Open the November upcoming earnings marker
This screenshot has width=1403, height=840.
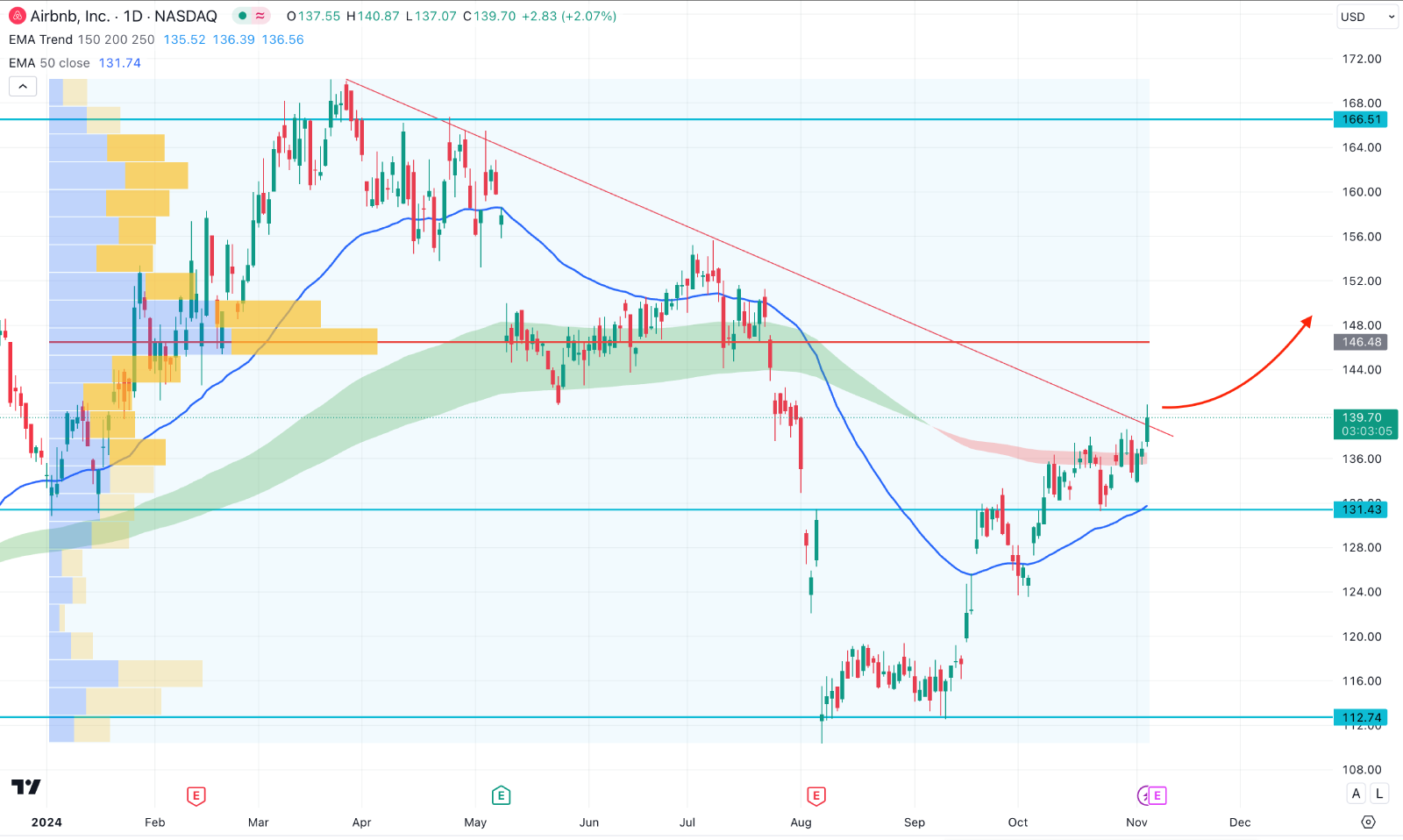coord(1157,796)
